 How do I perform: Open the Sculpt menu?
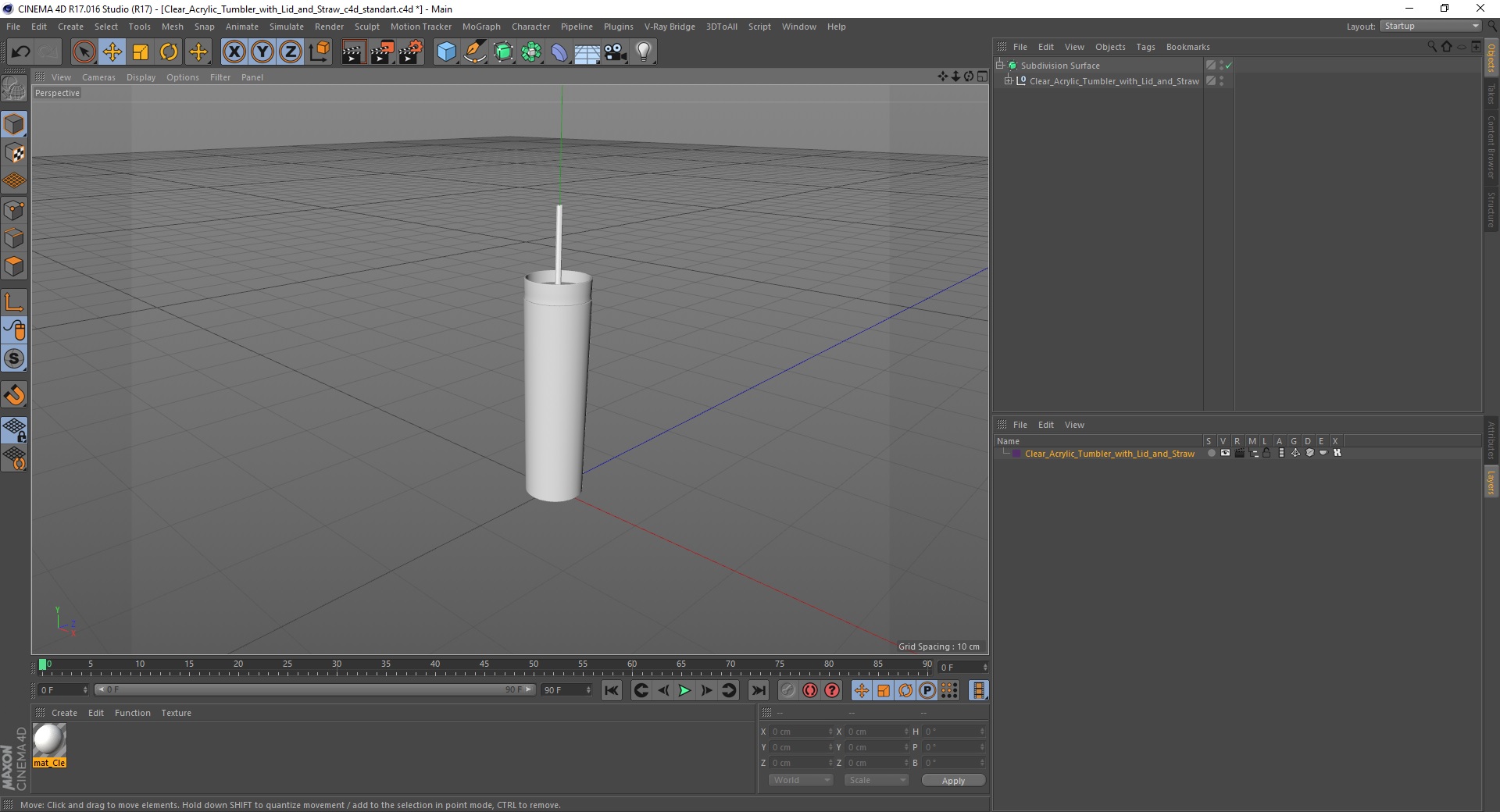[366, 27]
